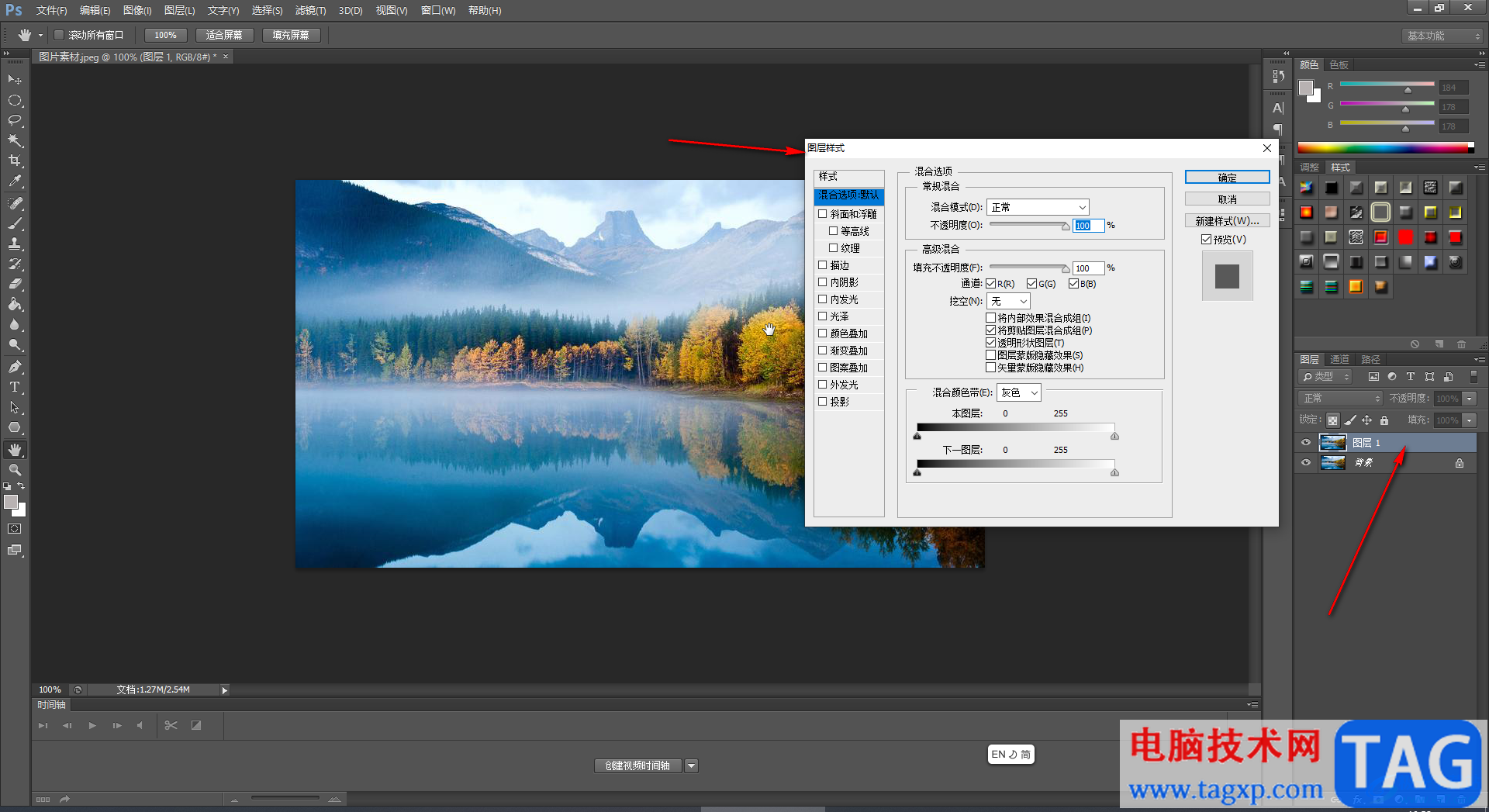Viewport: 1489px width, 812px height.
Task: Select the Zoom tool
Action: coord(15,470)
